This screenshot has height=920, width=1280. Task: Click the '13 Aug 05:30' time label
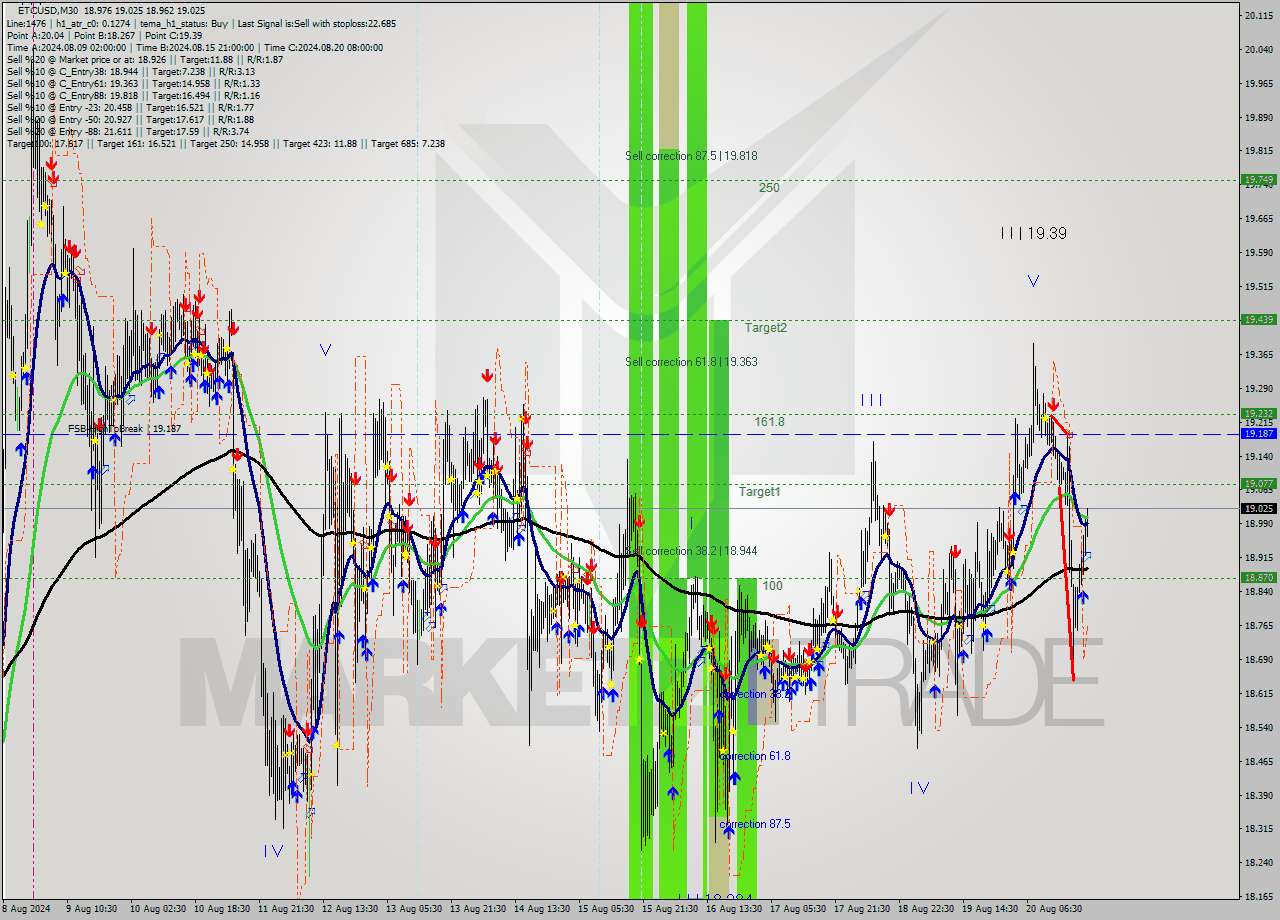[x=414, y=909]
